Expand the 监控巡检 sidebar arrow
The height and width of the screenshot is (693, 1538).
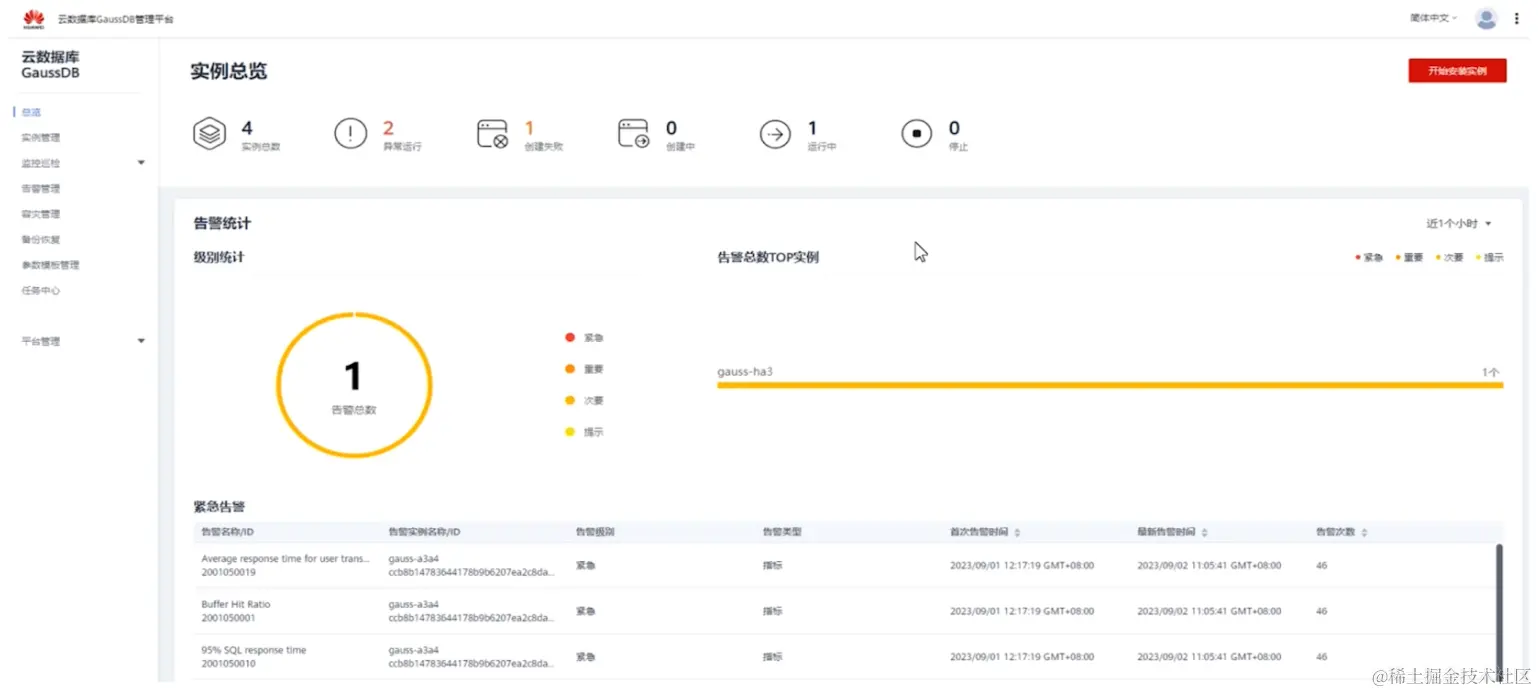(141, 163)
